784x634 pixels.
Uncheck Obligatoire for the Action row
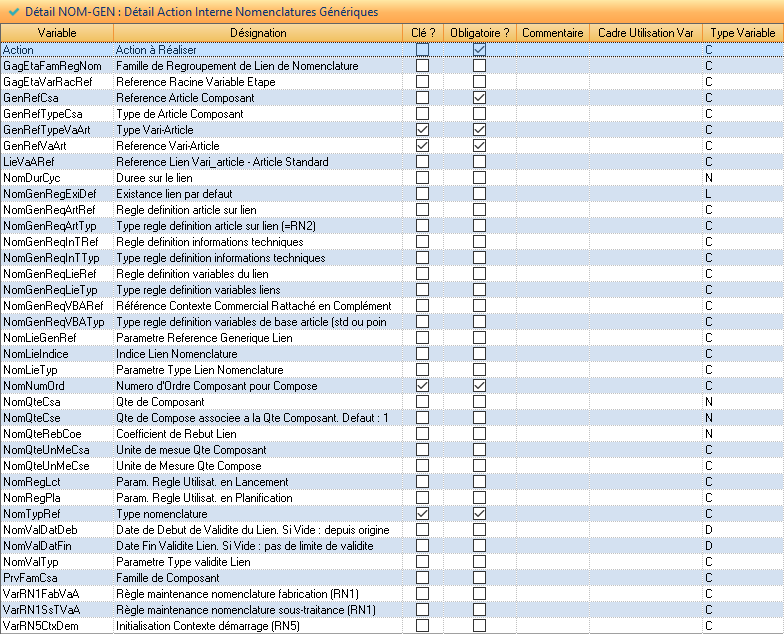pos(480,50)
